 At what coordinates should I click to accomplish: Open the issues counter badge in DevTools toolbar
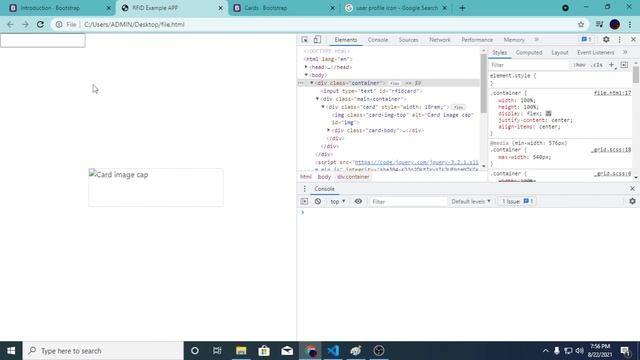click(x=587, y=40)
